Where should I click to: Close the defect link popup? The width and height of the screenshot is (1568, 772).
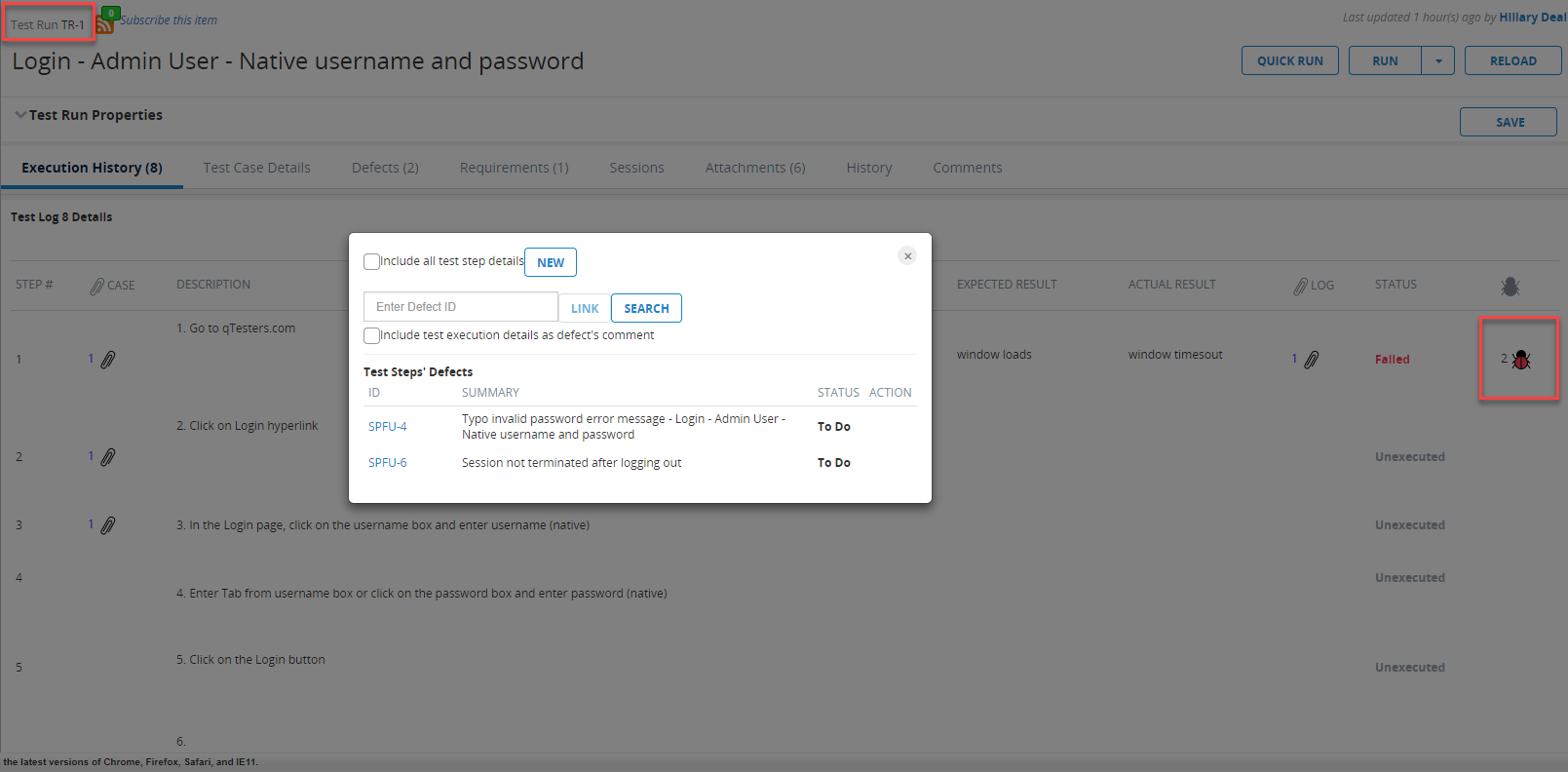point(907,256)
